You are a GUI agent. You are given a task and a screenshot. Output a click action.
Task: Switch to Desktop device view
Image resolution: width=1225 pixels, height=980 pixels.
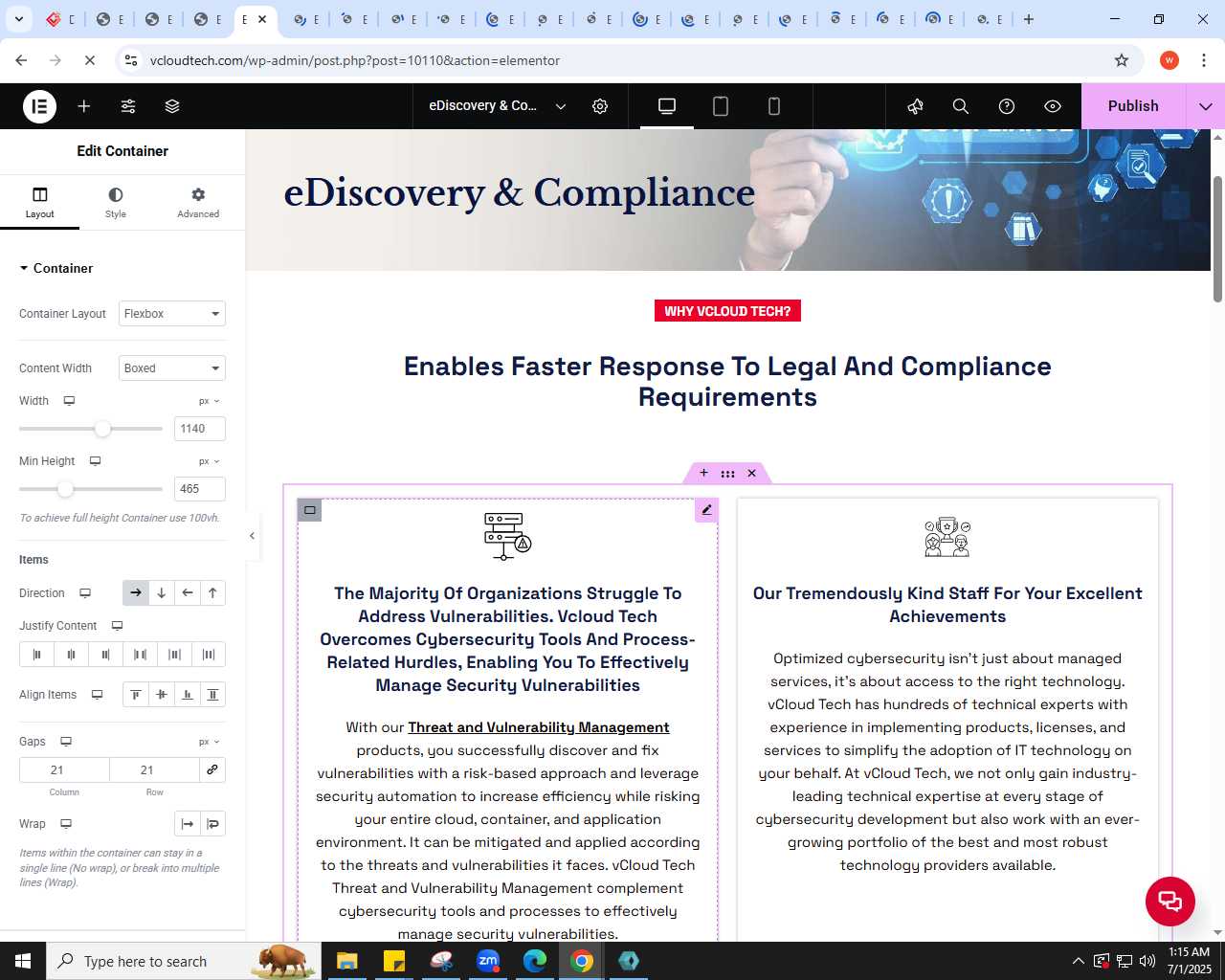click(667, 106)
